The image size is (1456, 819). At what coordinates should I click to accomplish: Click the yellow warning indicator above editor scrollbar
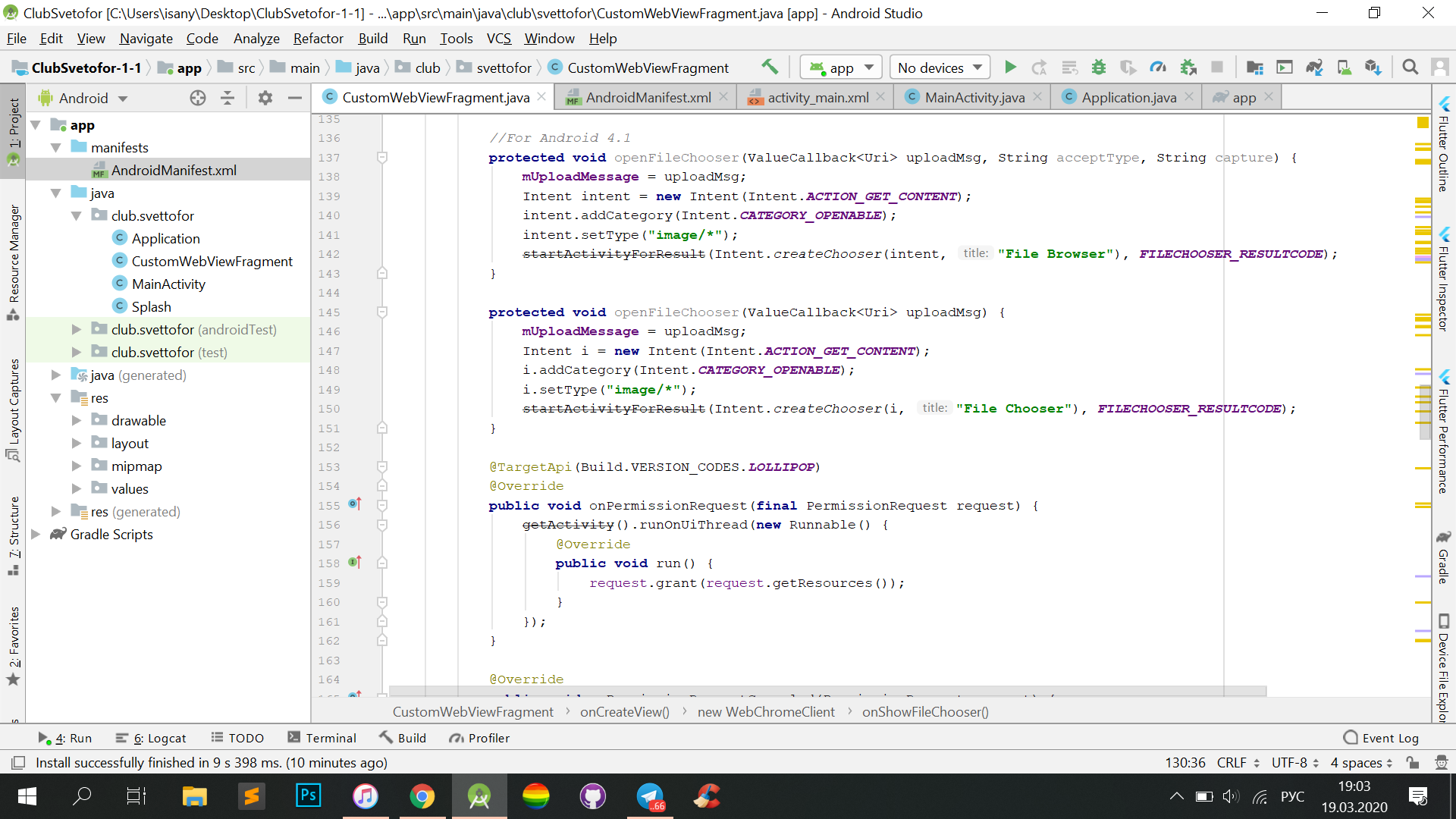1423,122
